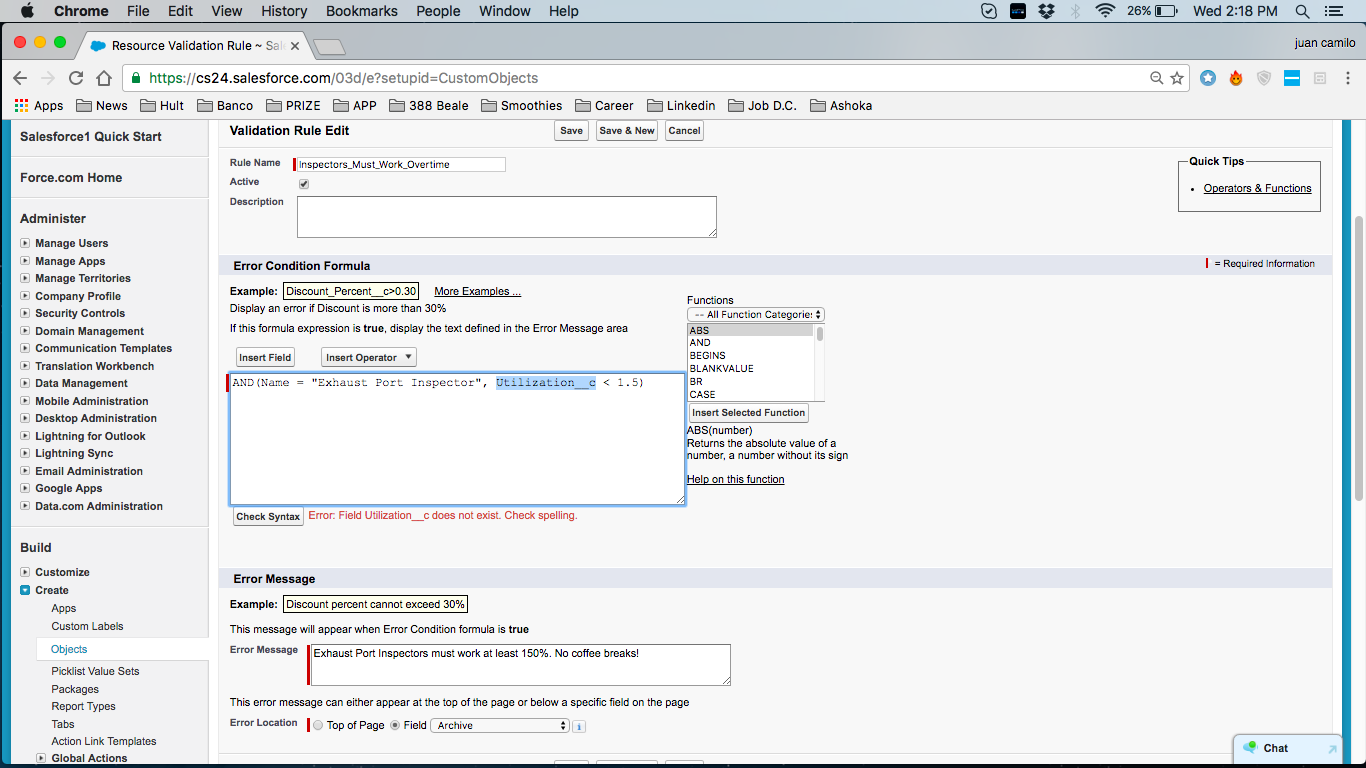
Task: Click the browser address bar URL
Action: (343, 78)
